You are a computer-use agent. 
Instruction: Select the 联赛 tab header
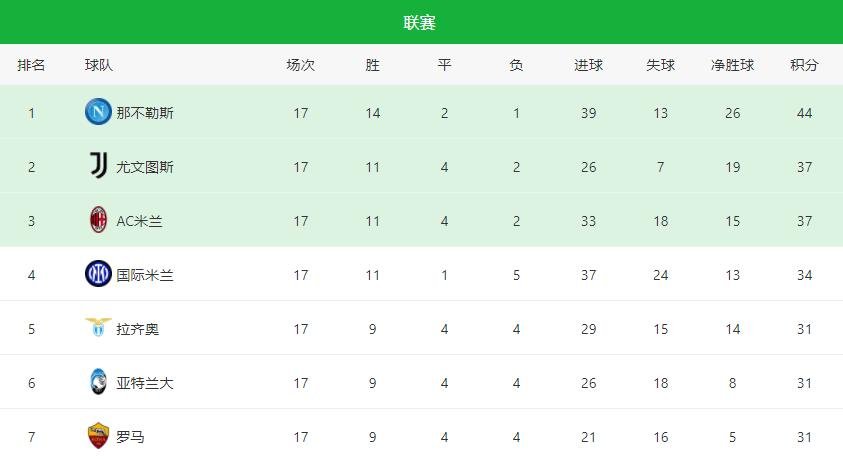pos(420,22)
